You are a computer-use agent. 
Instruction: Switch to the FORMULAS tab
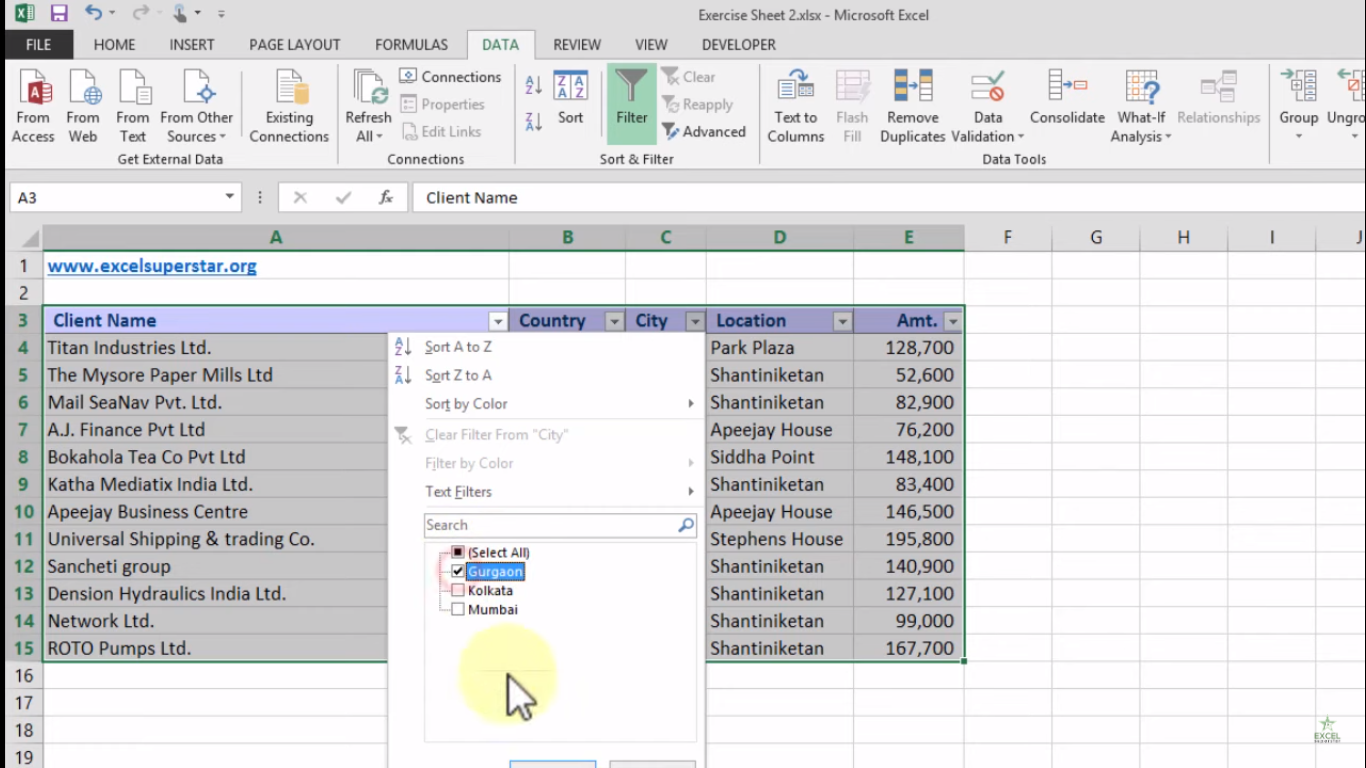point(411,44)
